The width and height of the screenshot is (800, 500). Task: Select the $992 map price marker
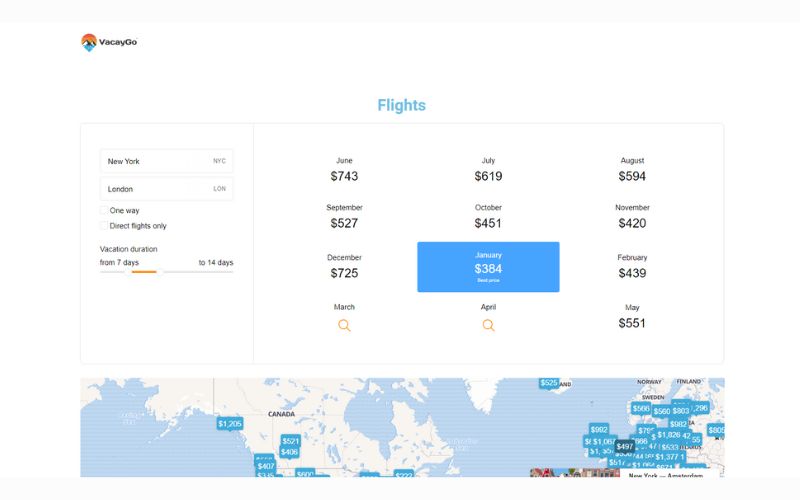tap(599, 430)
